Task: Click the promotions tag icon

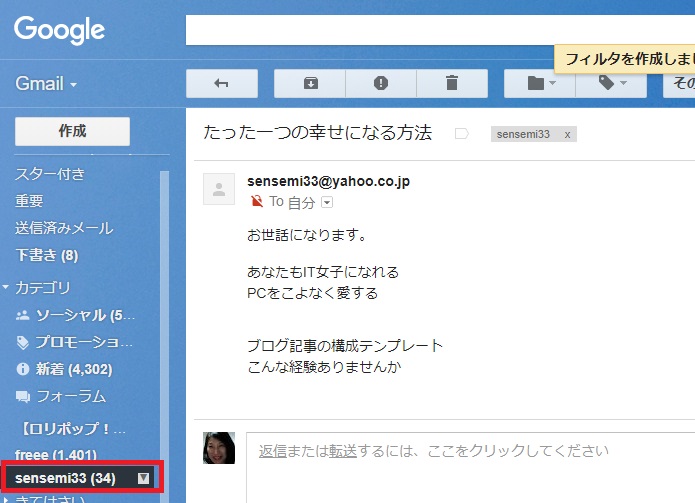Action: point(23,342)
